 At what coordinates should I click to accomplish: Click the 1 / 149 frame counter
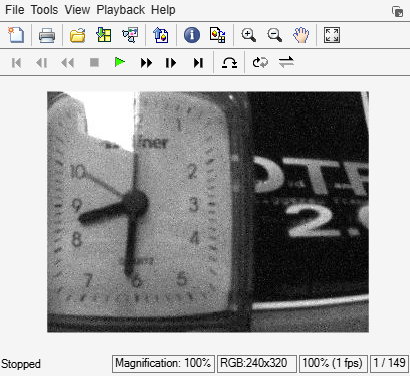point(389,364)
